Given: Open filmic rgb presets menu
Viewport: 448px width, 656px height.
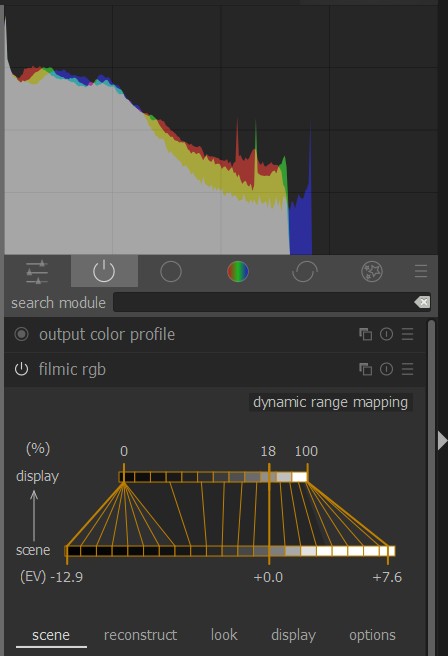Looking at the screenshot, I should point(407,369).
